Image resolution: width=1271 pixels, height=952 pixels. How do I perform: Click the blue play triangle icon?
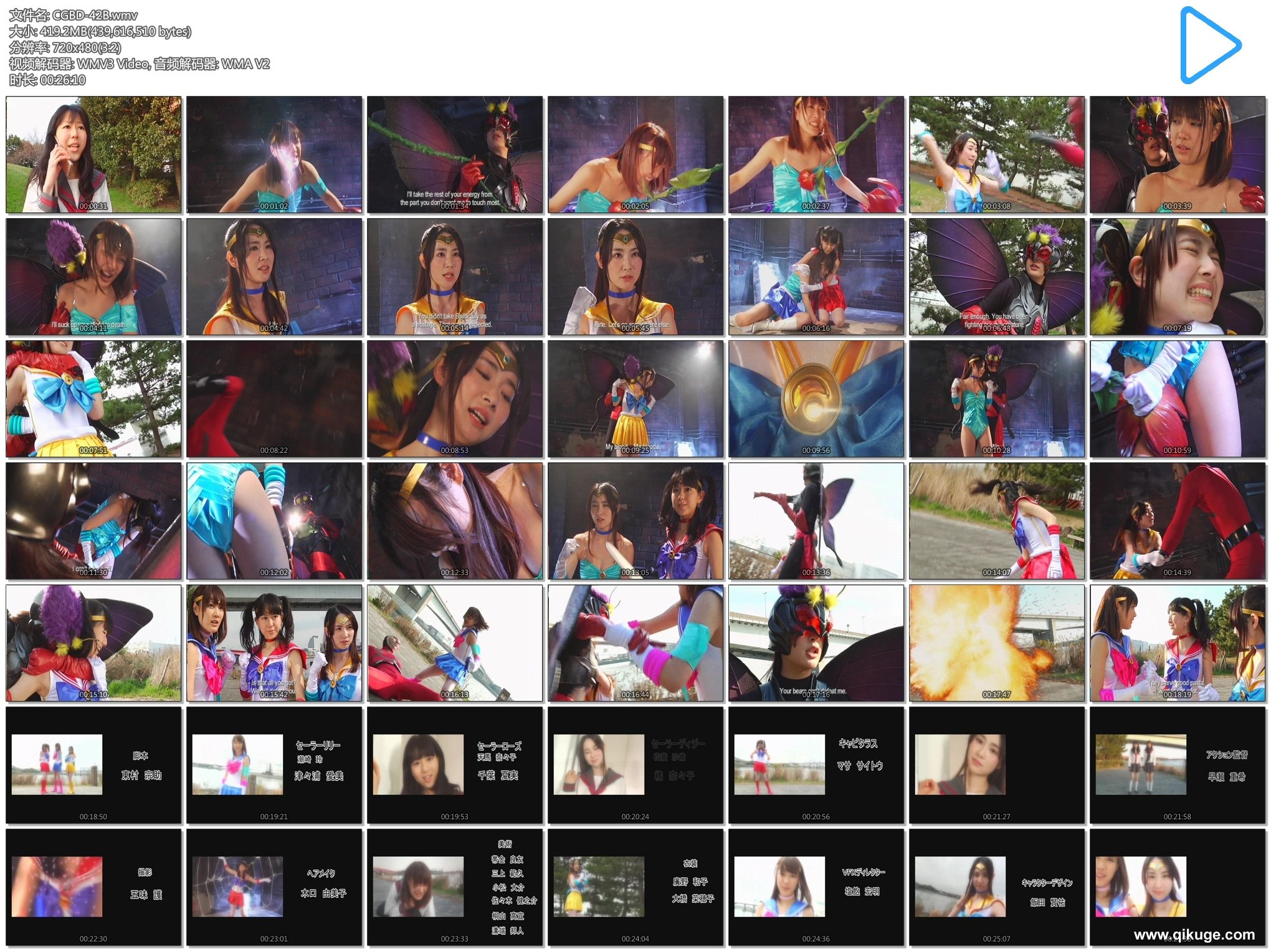(x=1210, y=45)
